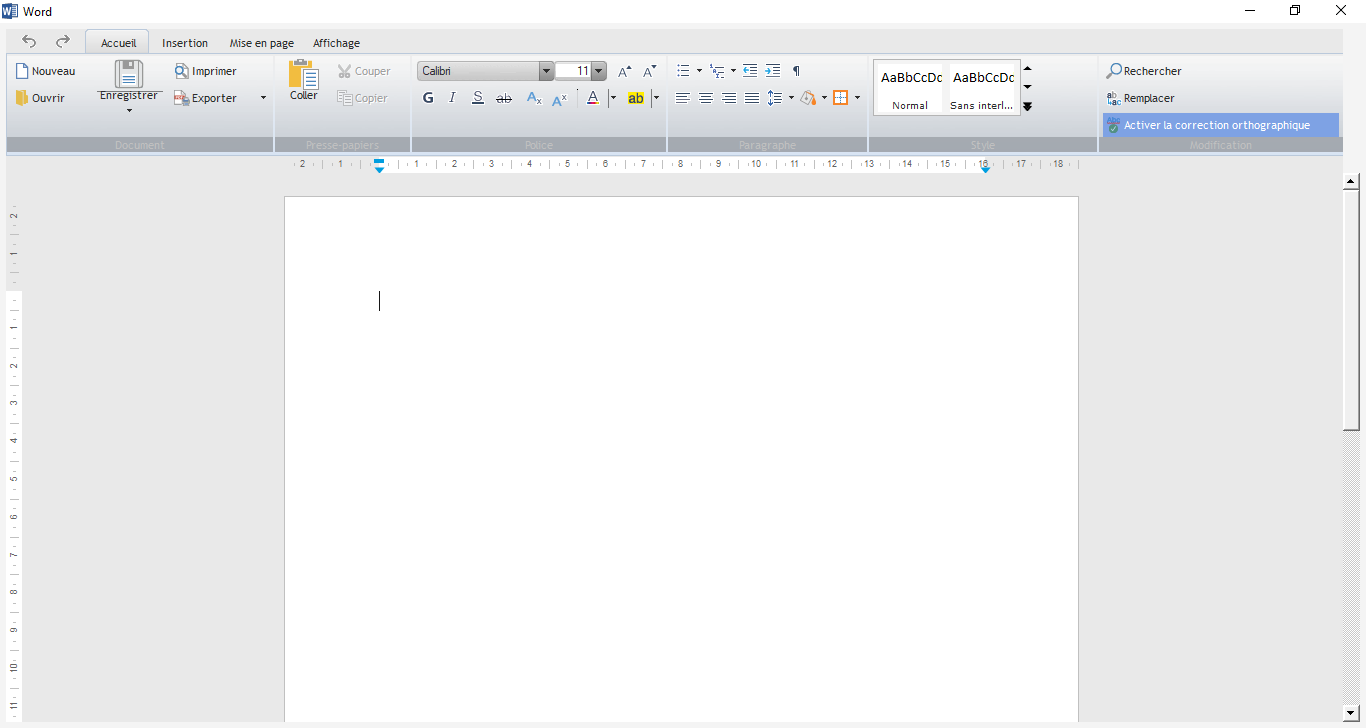This screenshot has width=1366, height=728.
Task: Click the yellow text highlight color button
Action: (635, 98)
